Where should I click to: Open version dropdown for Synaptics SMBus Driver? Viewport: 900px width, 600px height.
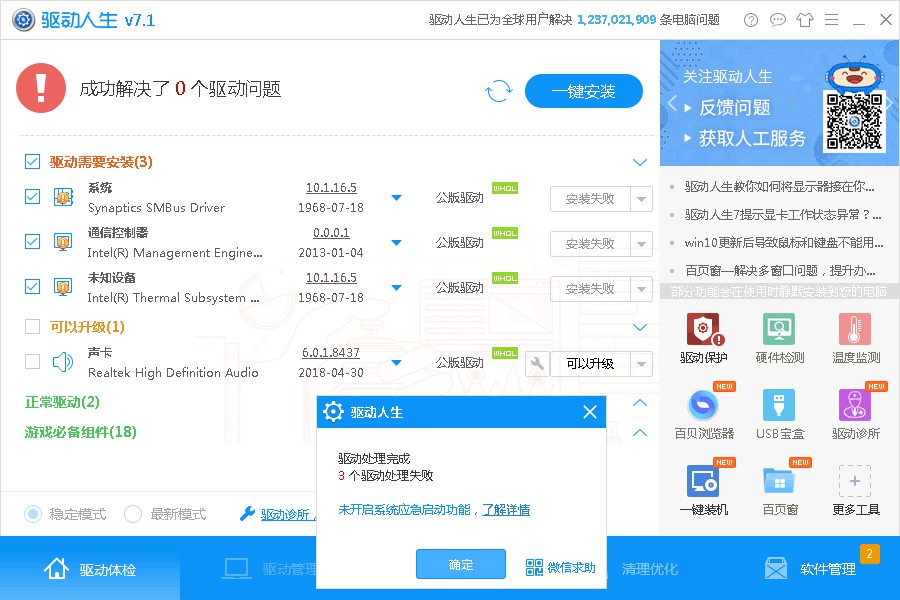[x=396, y=198]
